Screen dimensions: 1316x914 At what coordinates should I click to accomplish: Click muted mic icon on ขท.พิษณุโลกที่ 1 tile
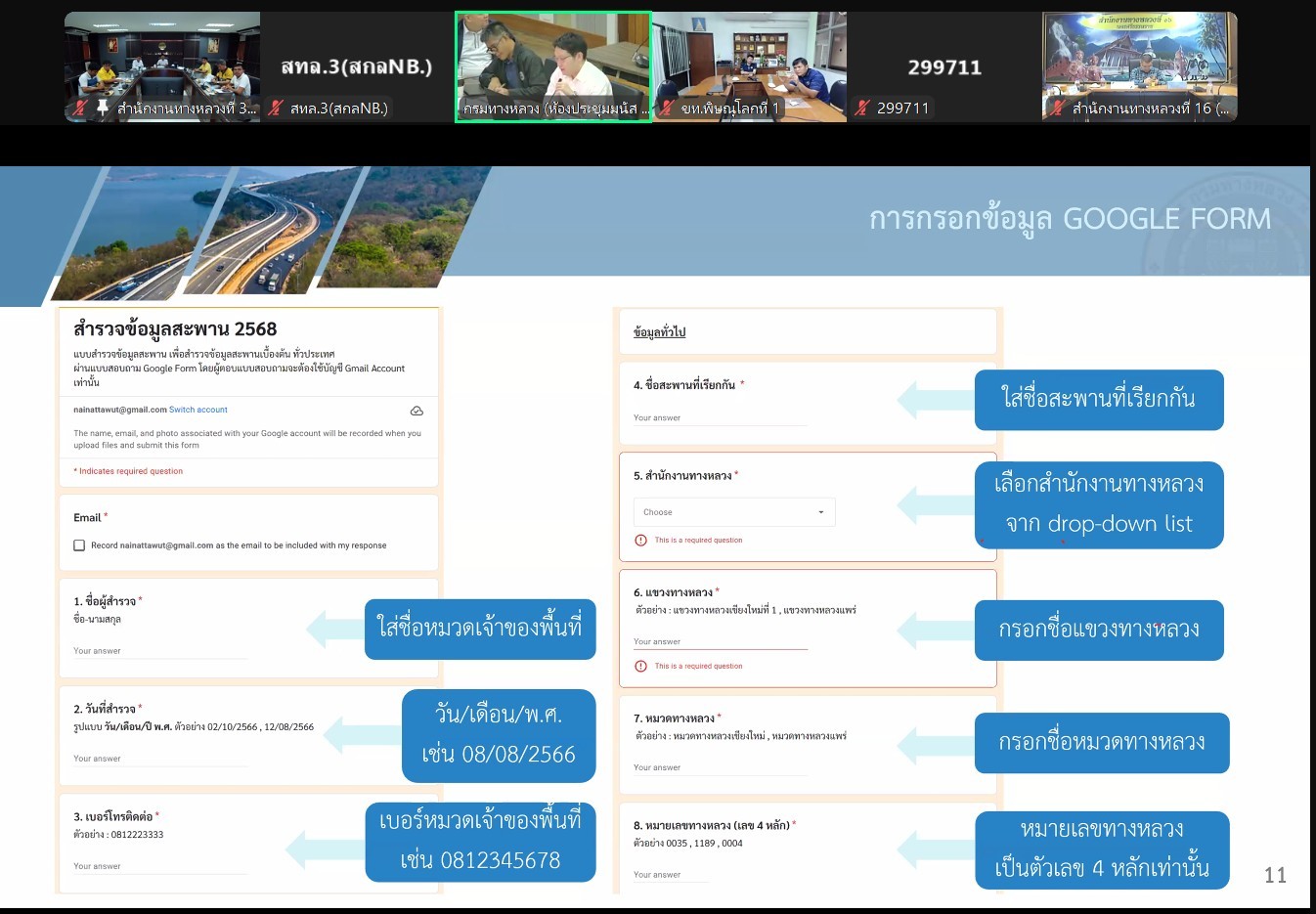(x=666, y=109)
